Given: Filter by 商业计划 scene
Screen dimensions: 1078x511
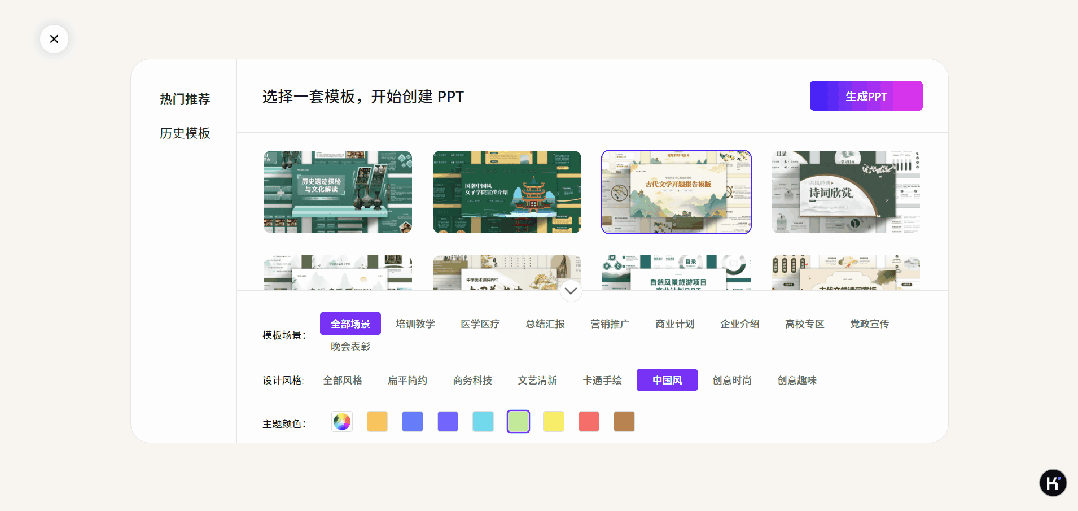Looking at the screenshot, I should pos(675,324).
